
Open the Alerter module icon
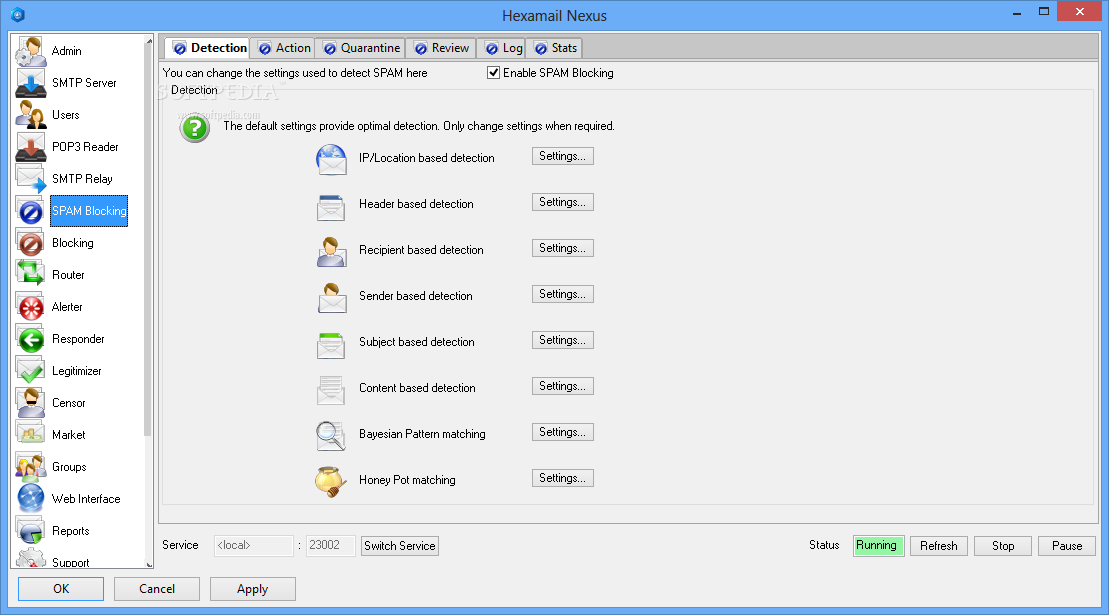(x=31, y=307)
